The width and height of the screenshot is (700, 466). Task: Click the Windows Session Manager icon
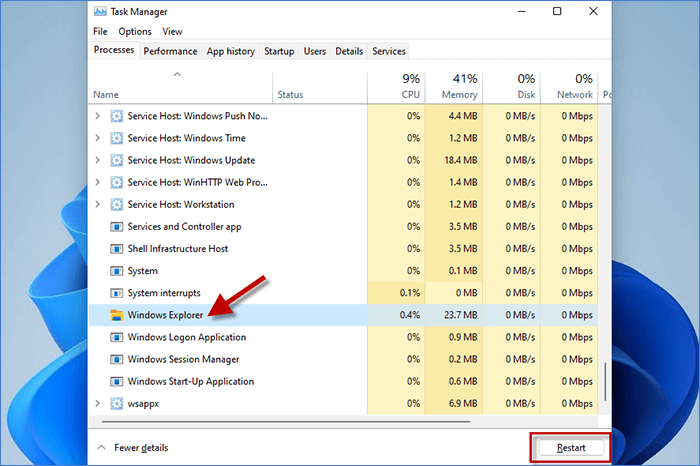[x=117, y=359]
